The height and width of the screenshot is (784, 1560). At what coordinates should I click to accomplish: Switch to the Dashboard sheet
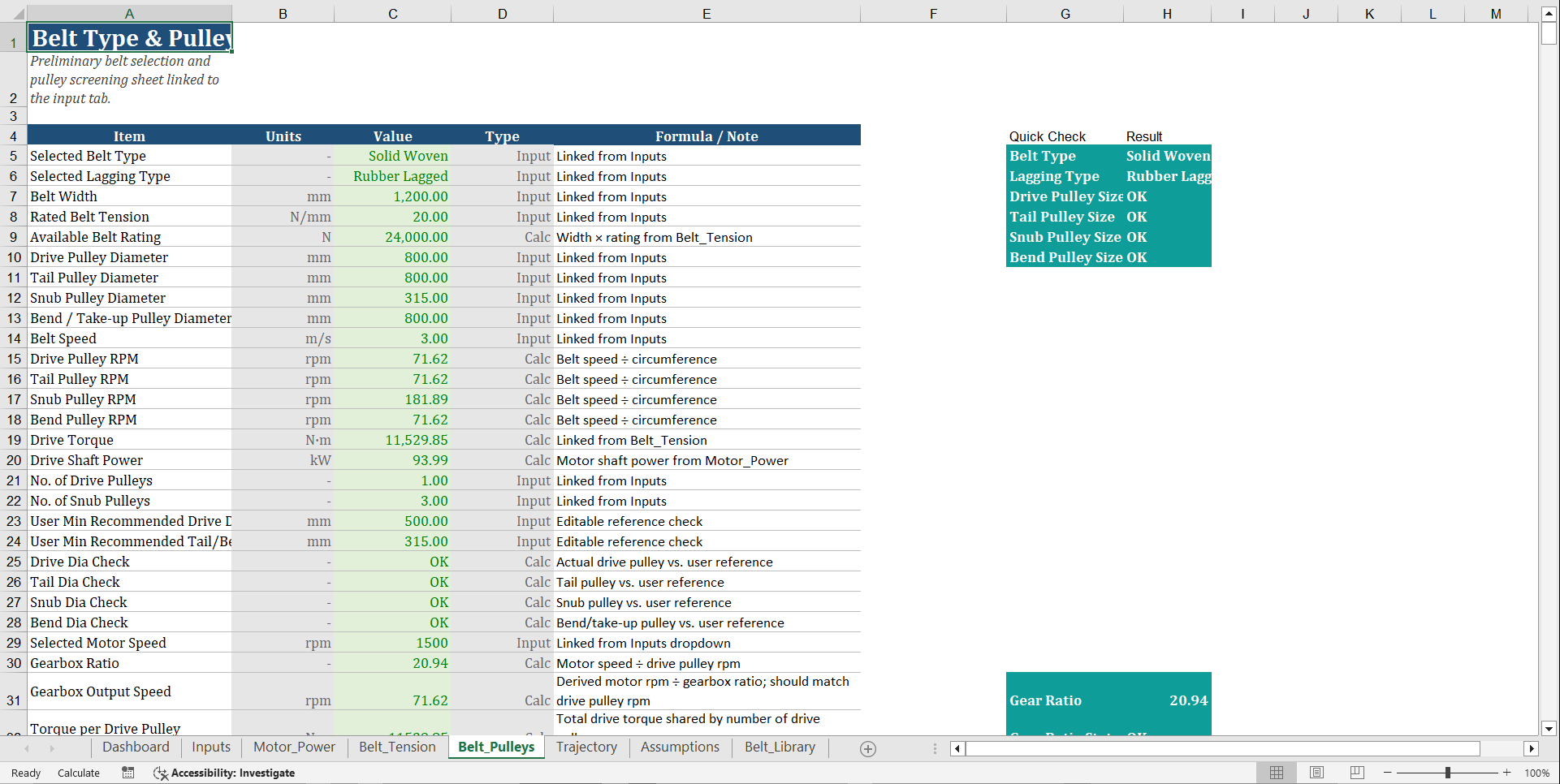pos(136,747)
